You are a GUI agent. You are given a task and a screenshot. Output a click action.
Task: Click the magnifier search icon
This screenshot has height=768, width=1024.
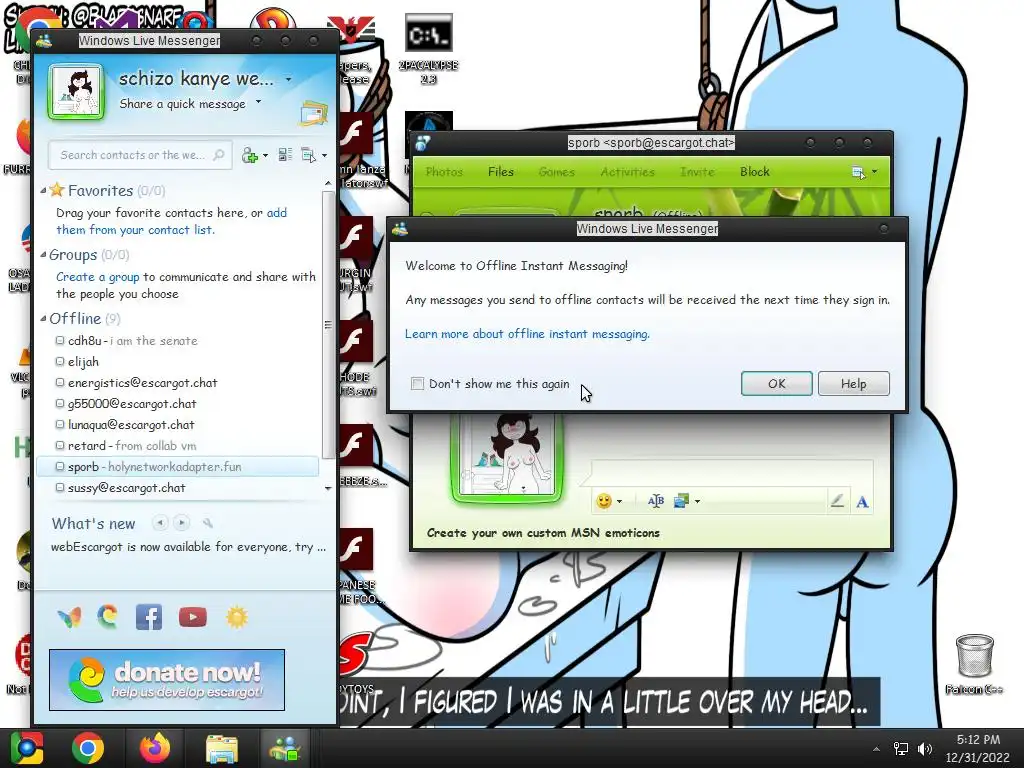point(219,155)
